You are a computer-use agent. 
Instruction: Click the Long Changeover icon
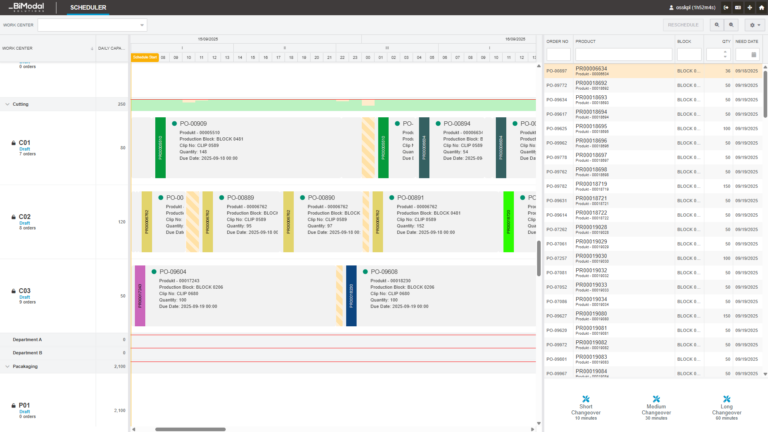point(726,399)
